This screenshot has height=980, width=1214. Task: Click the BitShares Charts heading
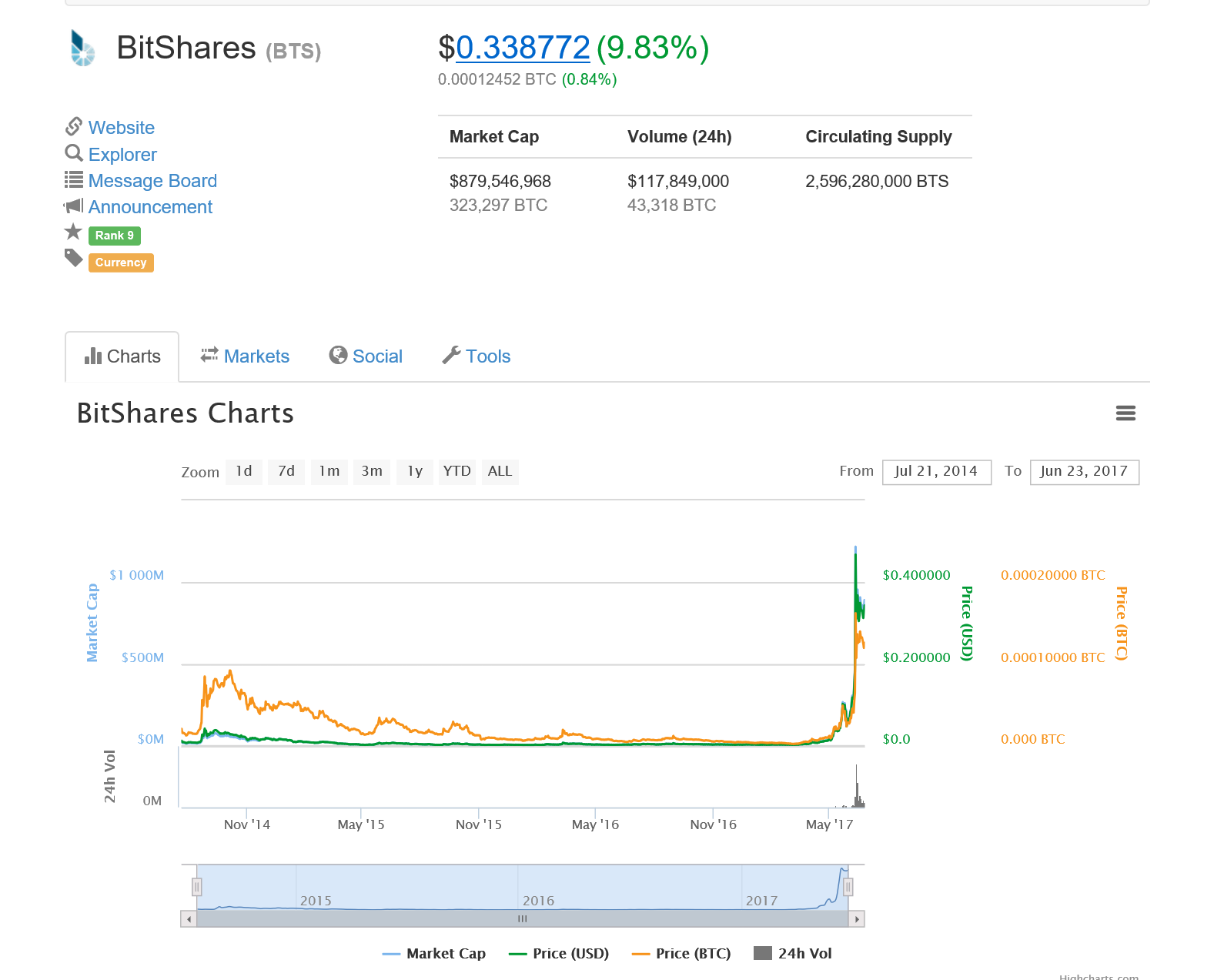click(x=186, y=413)
